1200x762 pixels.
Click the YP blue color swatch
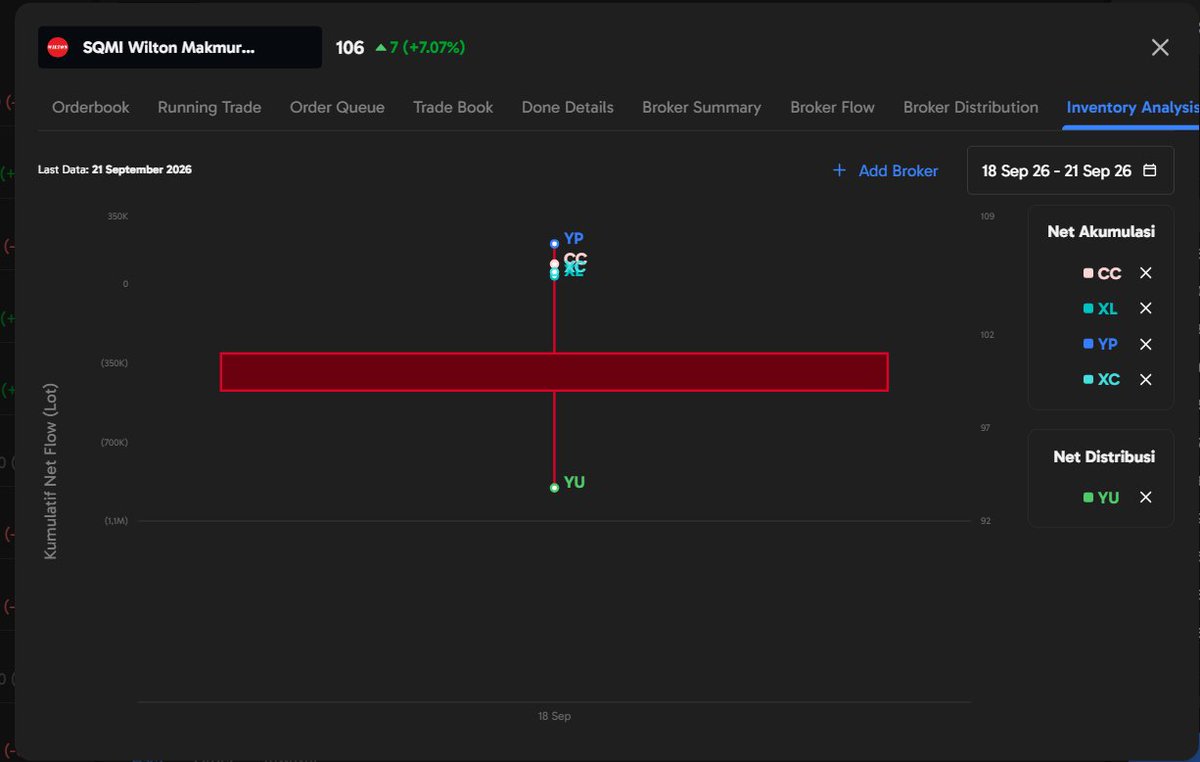(1088, 344)
